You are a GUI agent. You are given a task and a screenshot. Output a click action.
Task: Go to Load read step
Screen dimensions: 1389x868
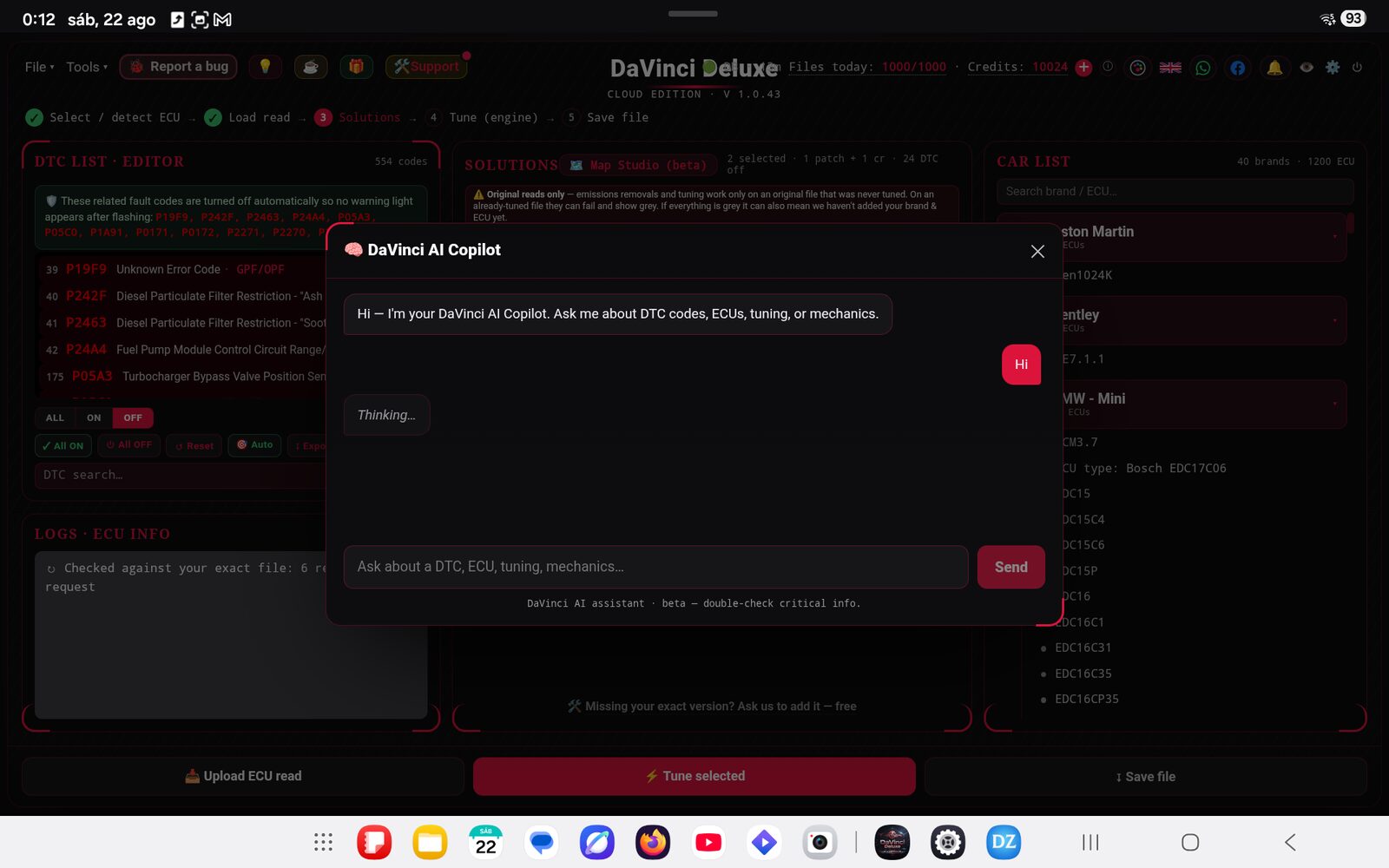(x=247, y=117)
